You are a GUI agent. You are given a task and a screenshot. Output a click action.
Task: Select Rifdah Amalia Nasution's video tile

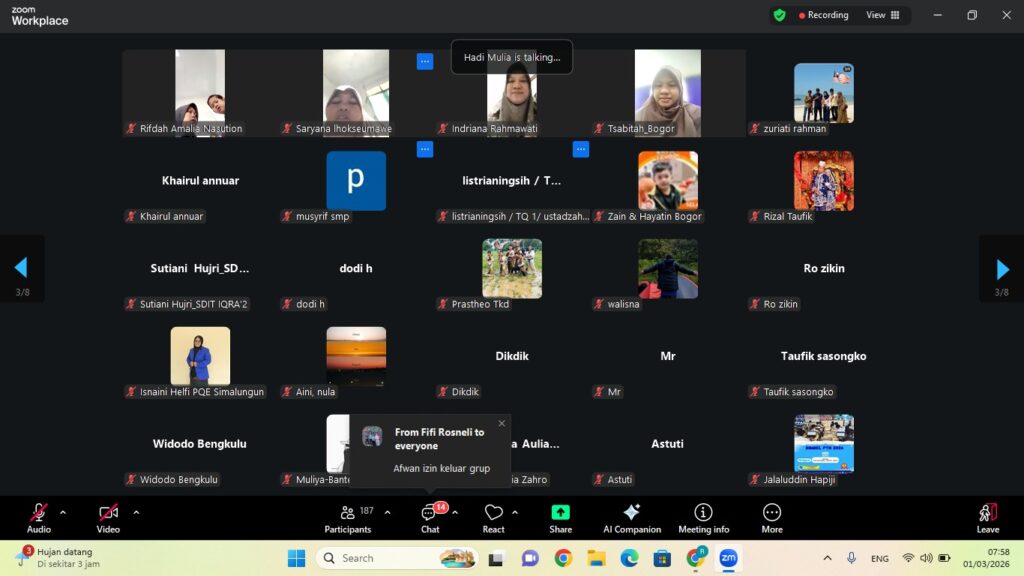[x=200, y=93]
